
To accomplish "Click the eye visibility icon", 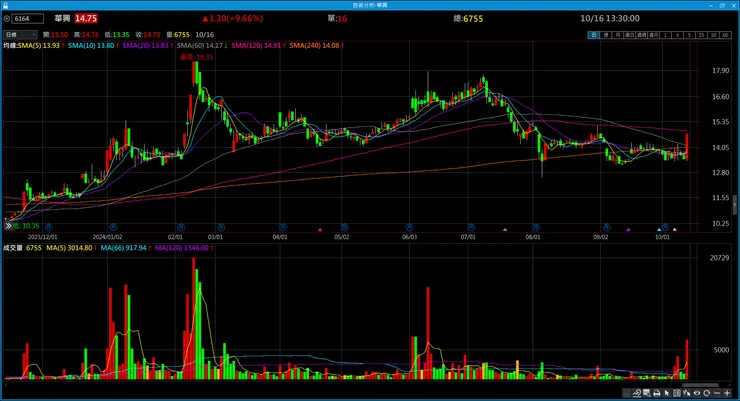I will coord(697,393).
